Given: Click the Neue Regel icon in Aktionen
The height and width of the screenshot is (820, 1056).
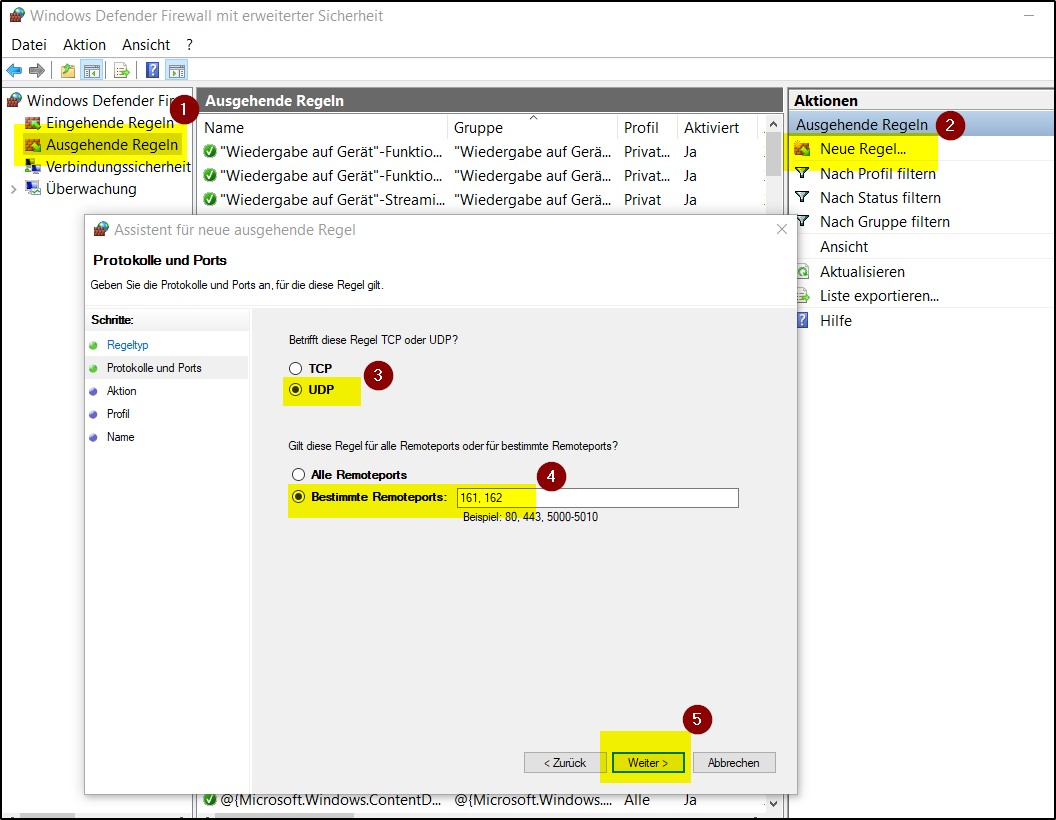Looking at the screenshot, I should 802,149.
